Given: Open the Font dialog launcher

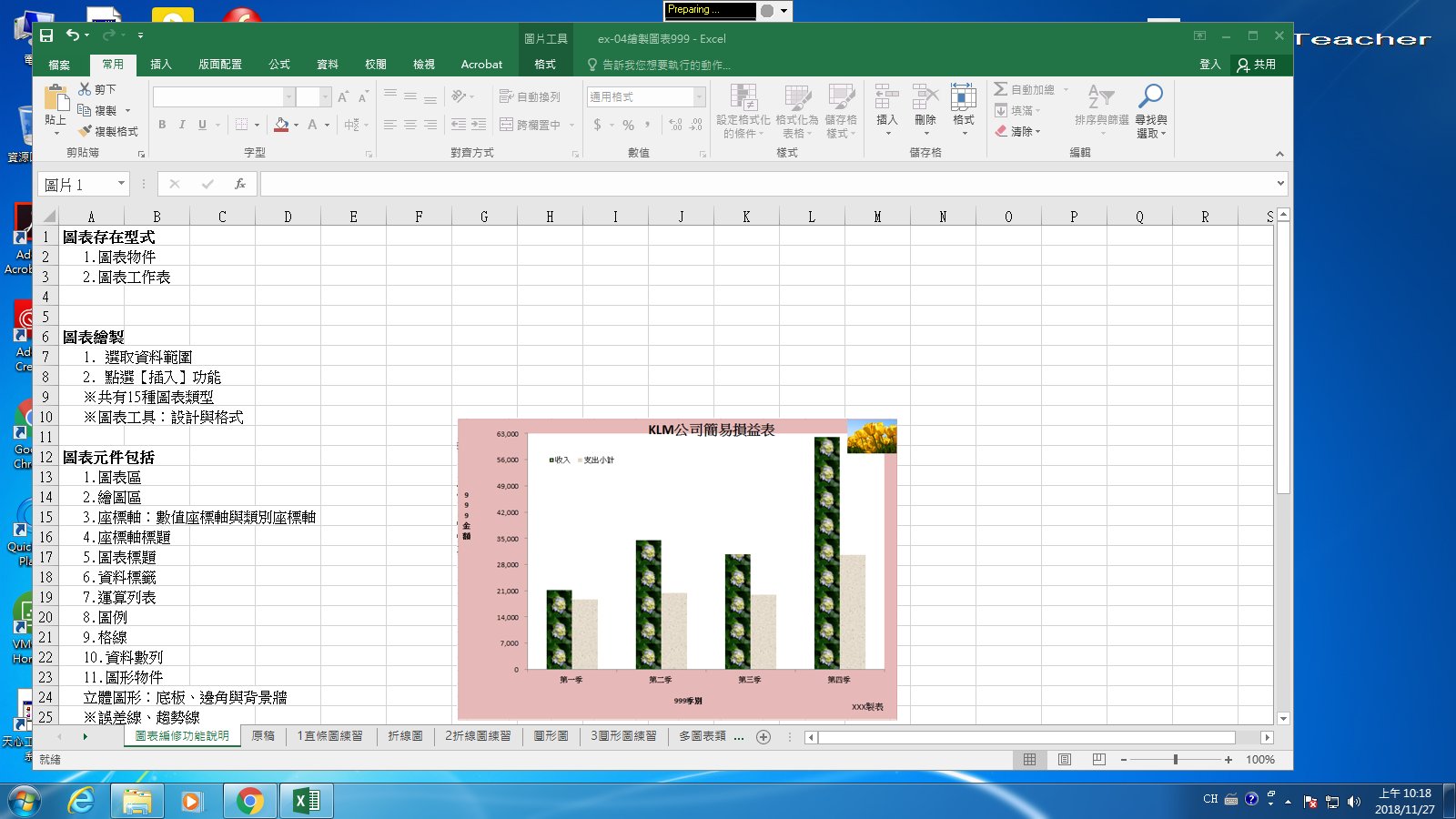Looking at the screenshot, I should (369, 154).
